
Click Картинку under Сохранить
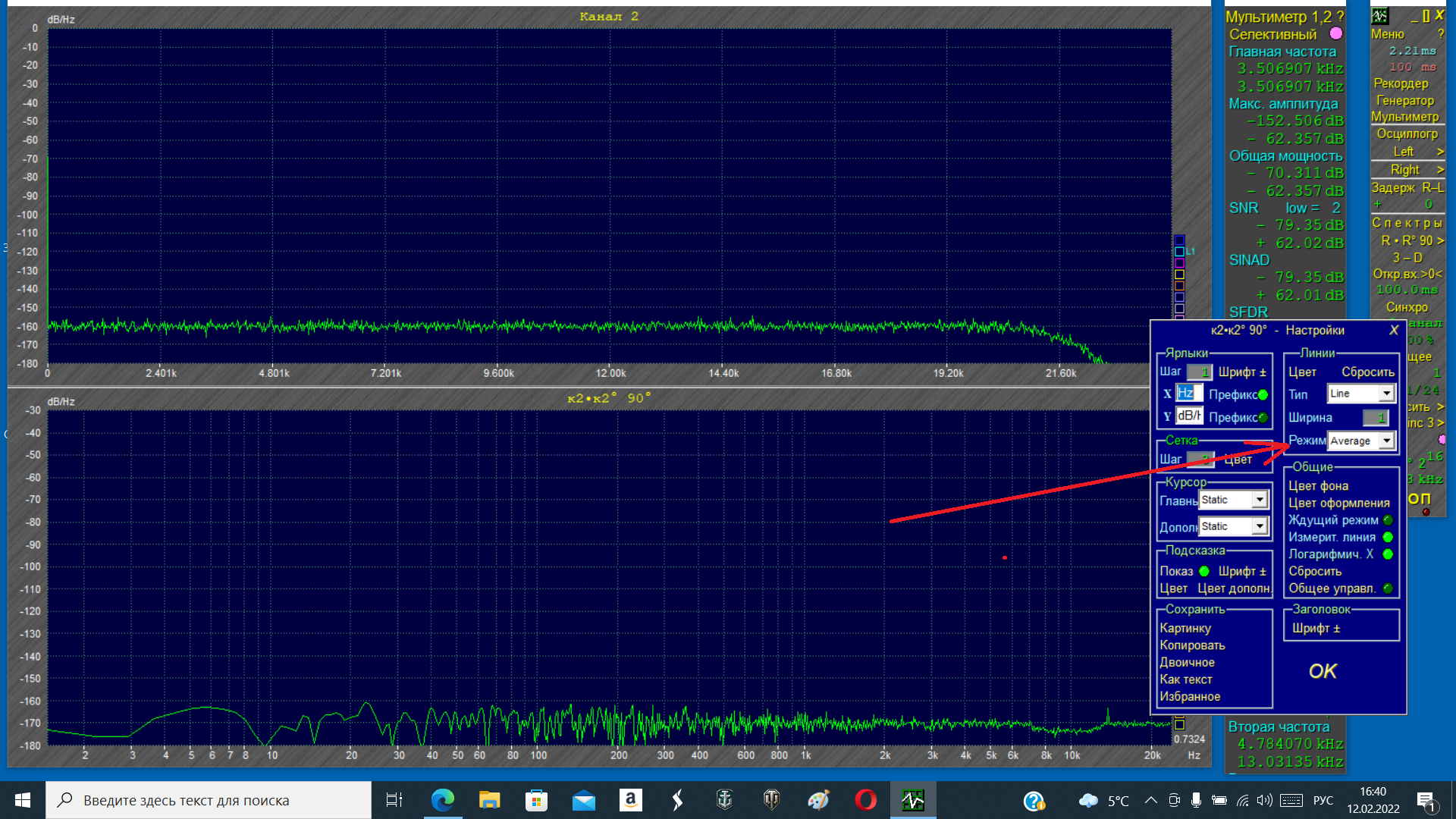[1185, 628]
